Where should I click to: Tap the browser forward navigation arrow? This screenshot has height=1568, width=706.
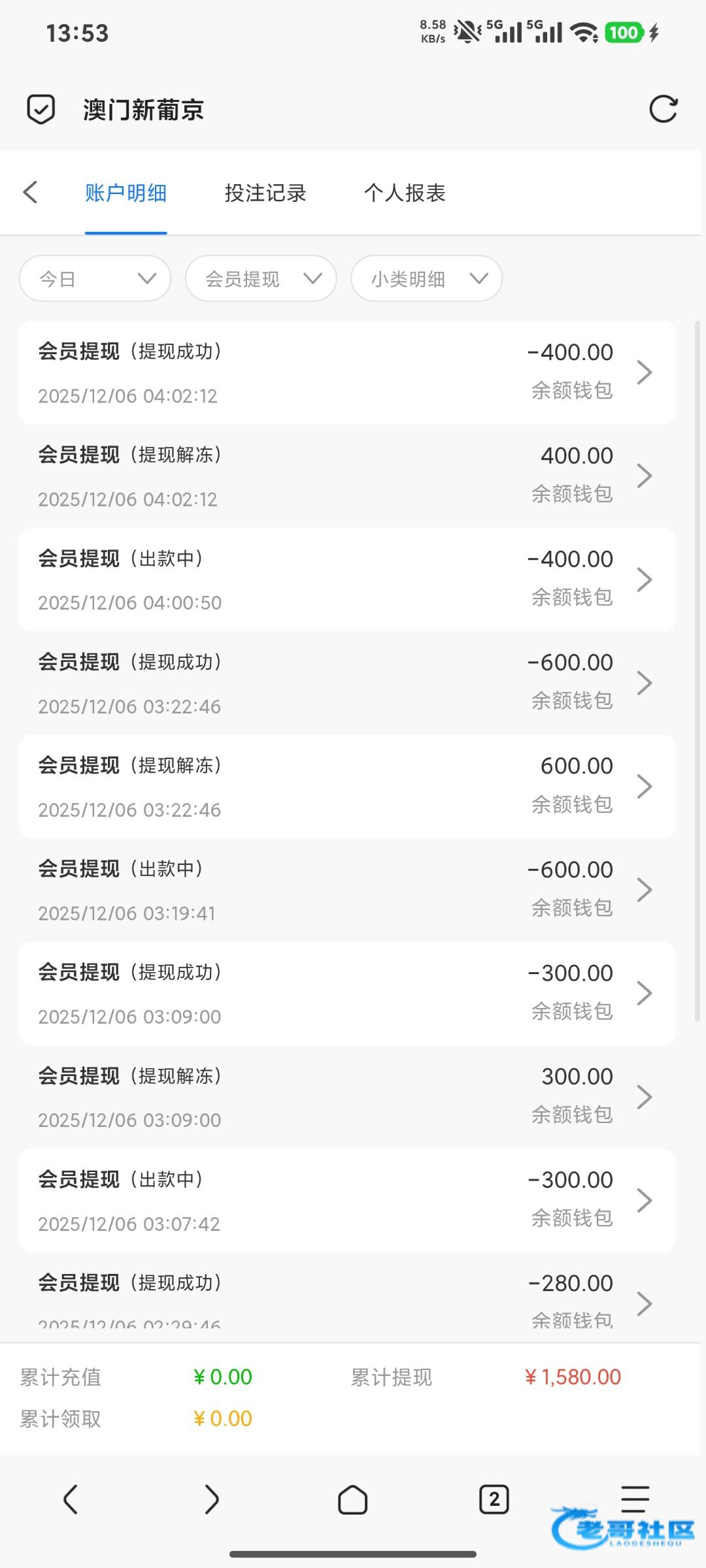(211, 1499)
